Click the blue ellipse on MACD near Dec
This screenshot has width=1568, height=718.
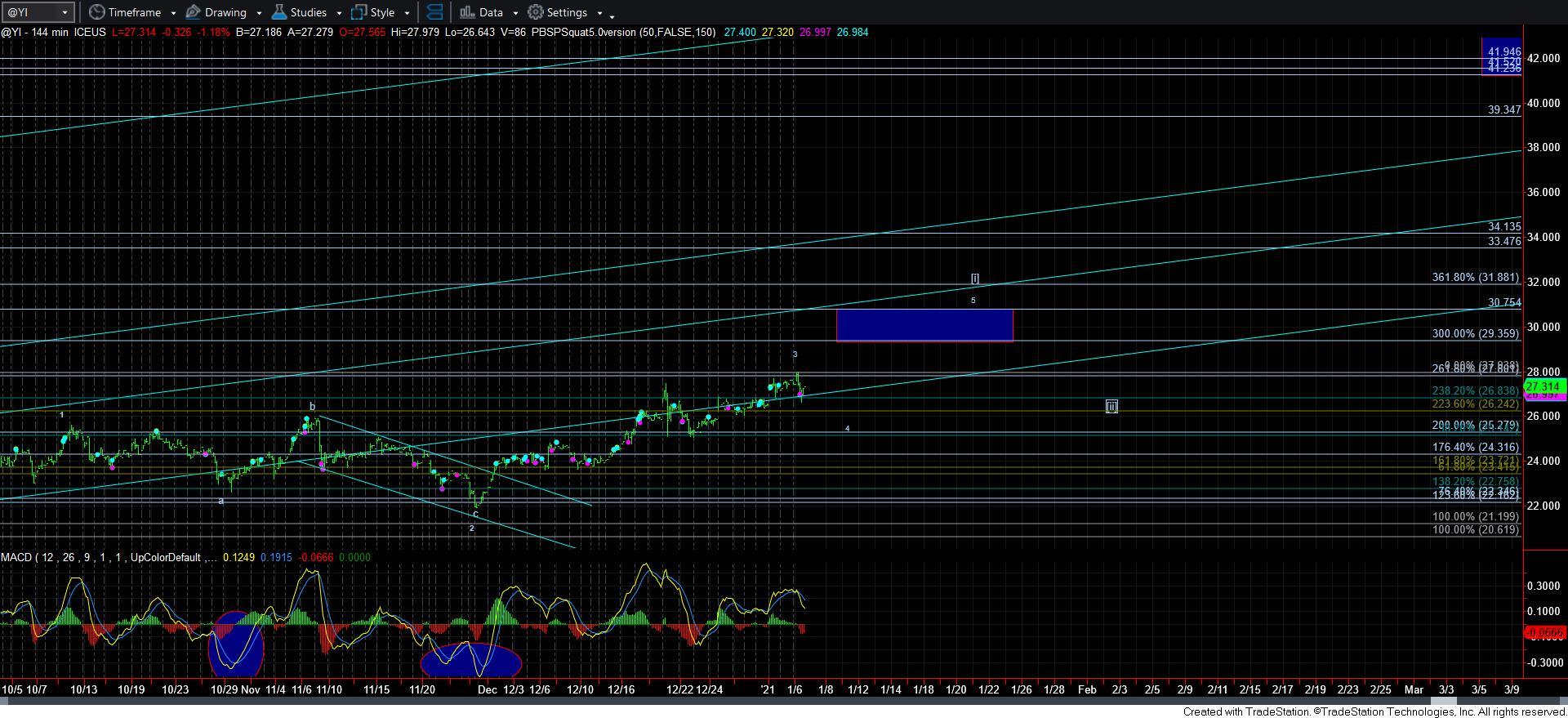coord(471,660)
